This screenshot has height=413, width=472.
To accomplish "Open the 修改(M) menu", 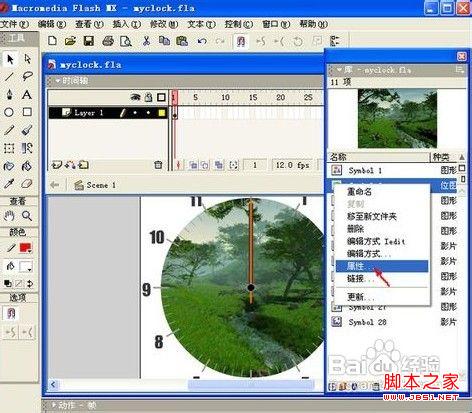I will [x=164, y=24].
